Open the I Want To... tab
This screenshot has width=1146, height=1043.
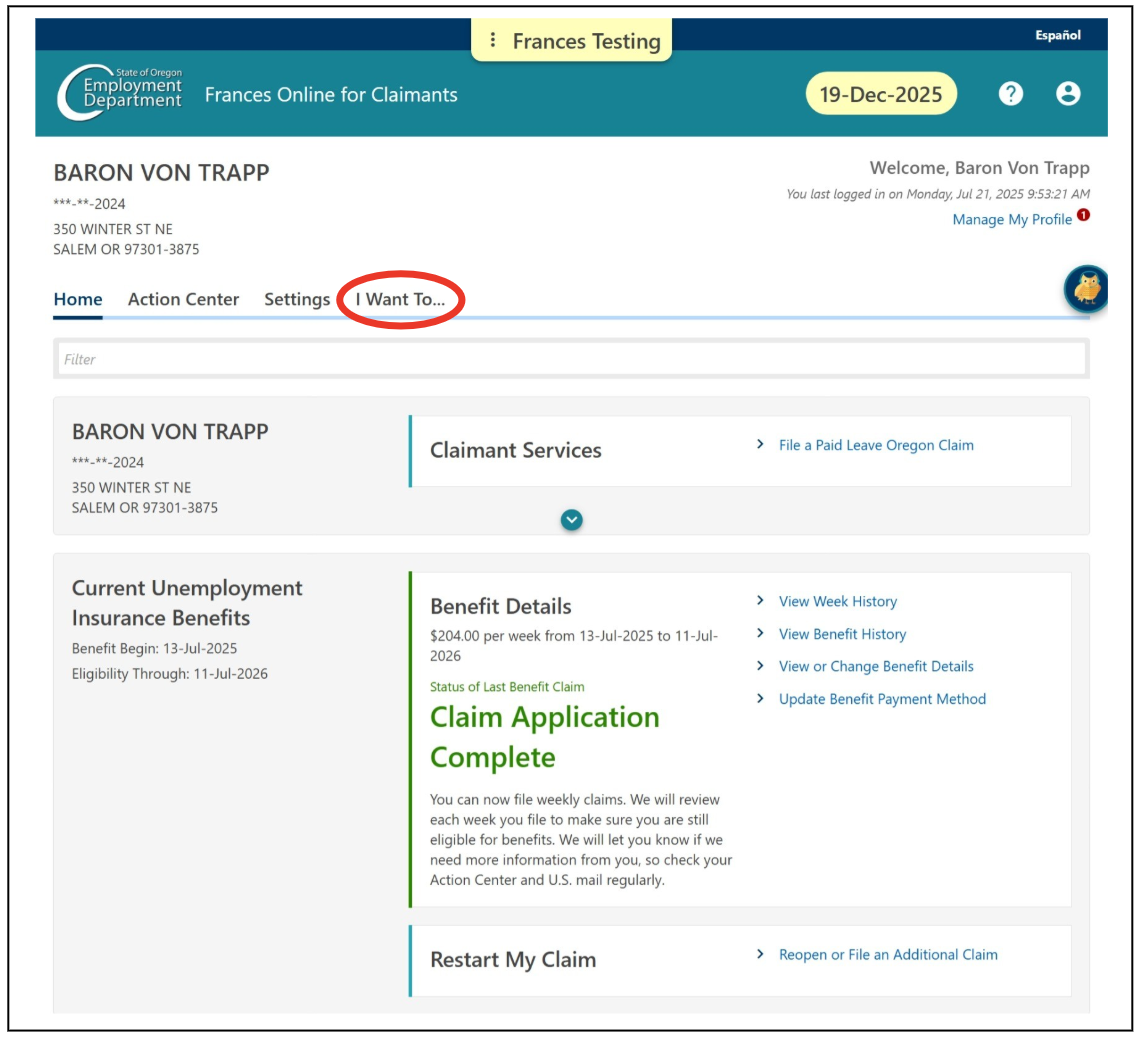coord(400,300)
